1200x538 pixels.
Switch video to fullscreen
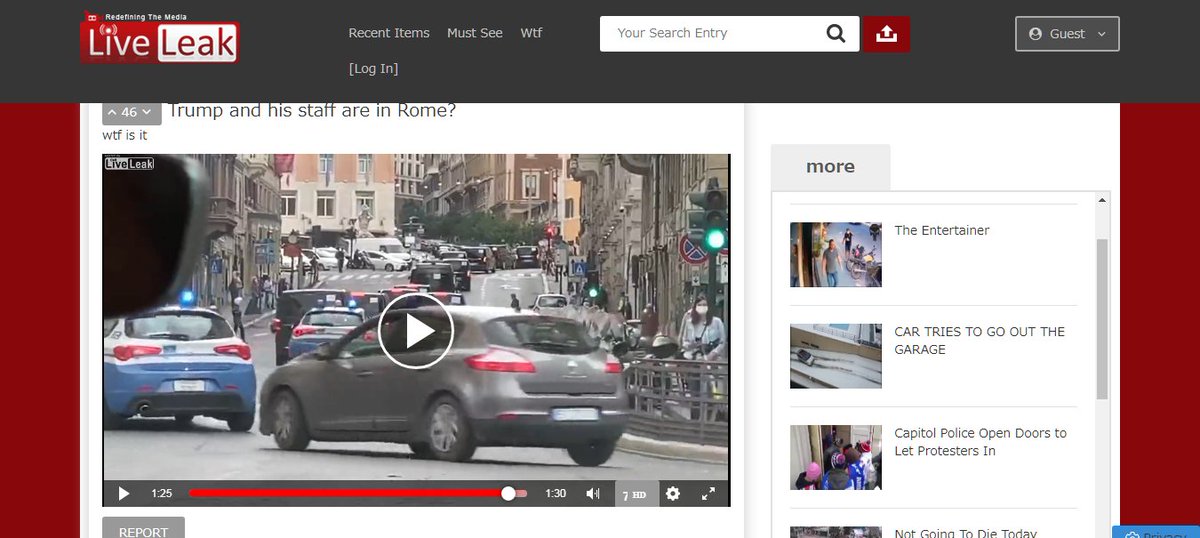coord(708,493)
